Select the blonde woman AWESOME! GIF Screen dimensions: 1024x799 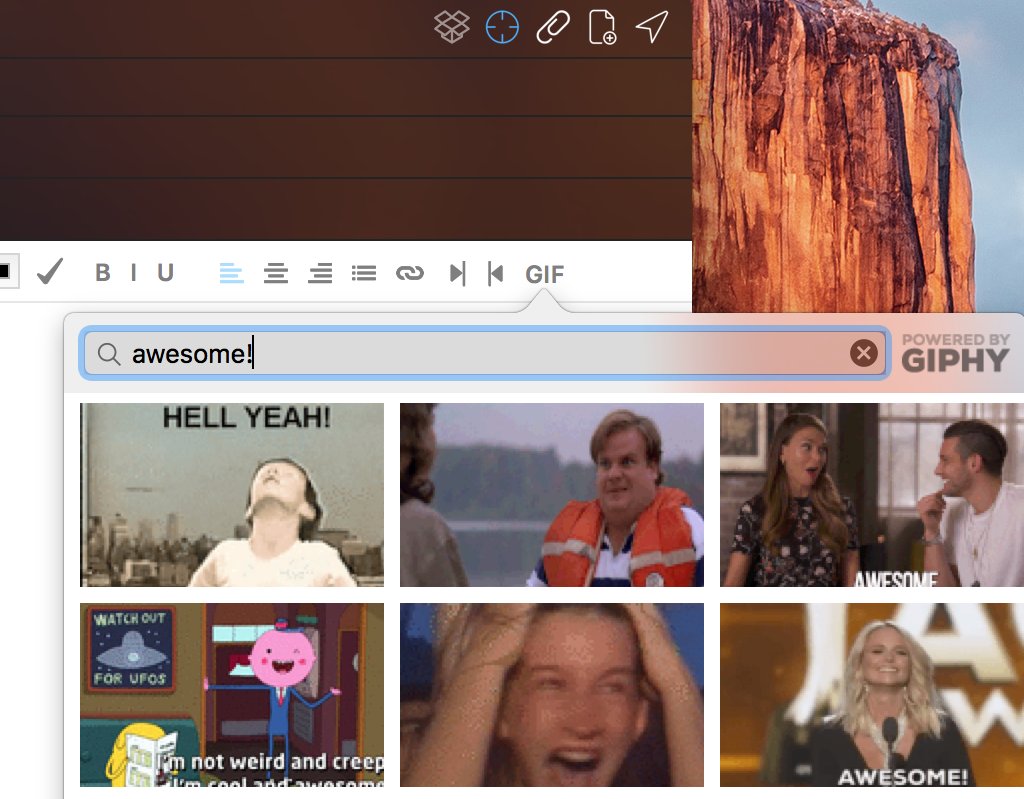(x=872, y=694)
